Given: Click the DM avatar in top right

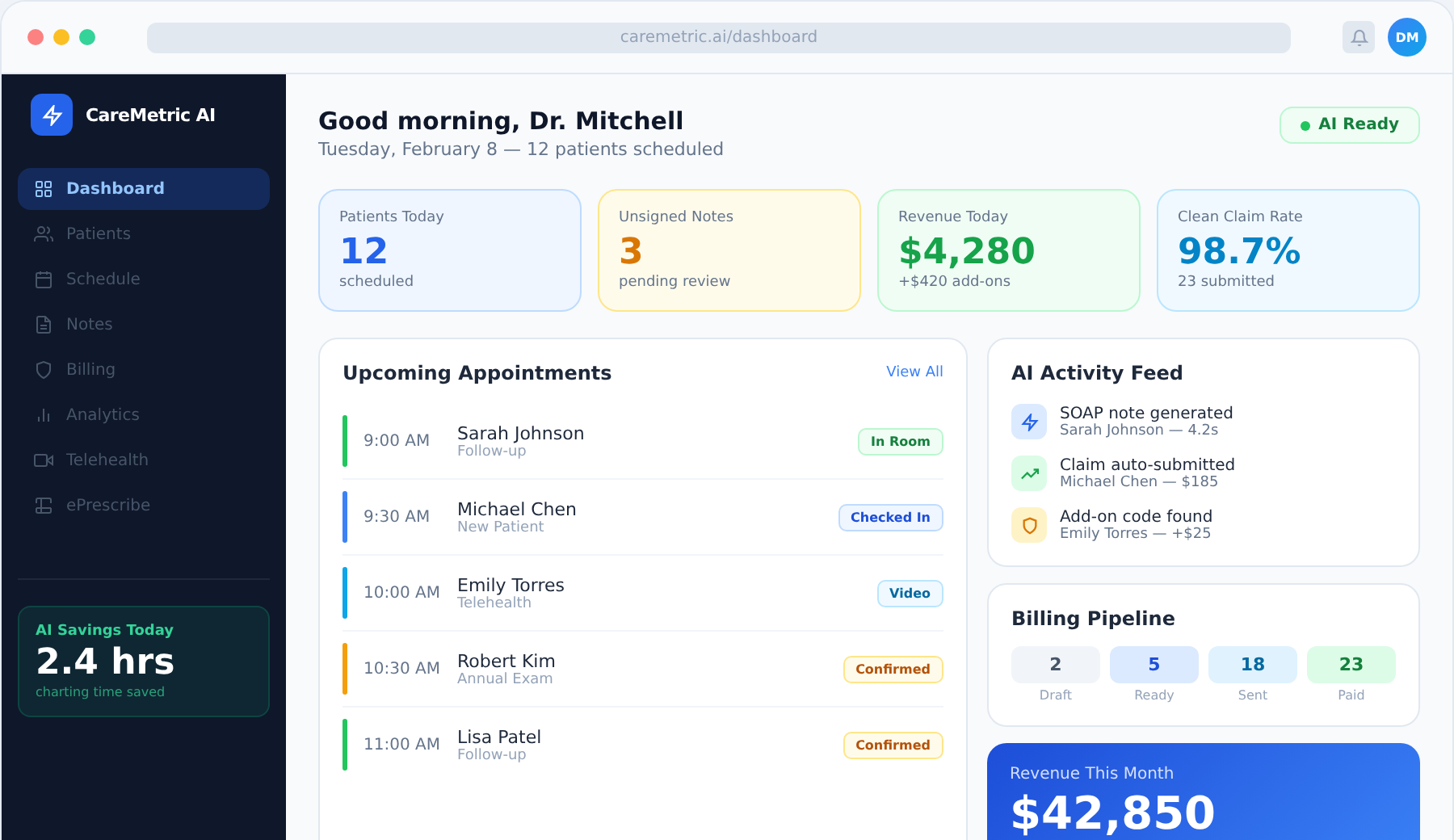Looking at the screenshot, I should pyautogui.click(x=1407, y=36).
